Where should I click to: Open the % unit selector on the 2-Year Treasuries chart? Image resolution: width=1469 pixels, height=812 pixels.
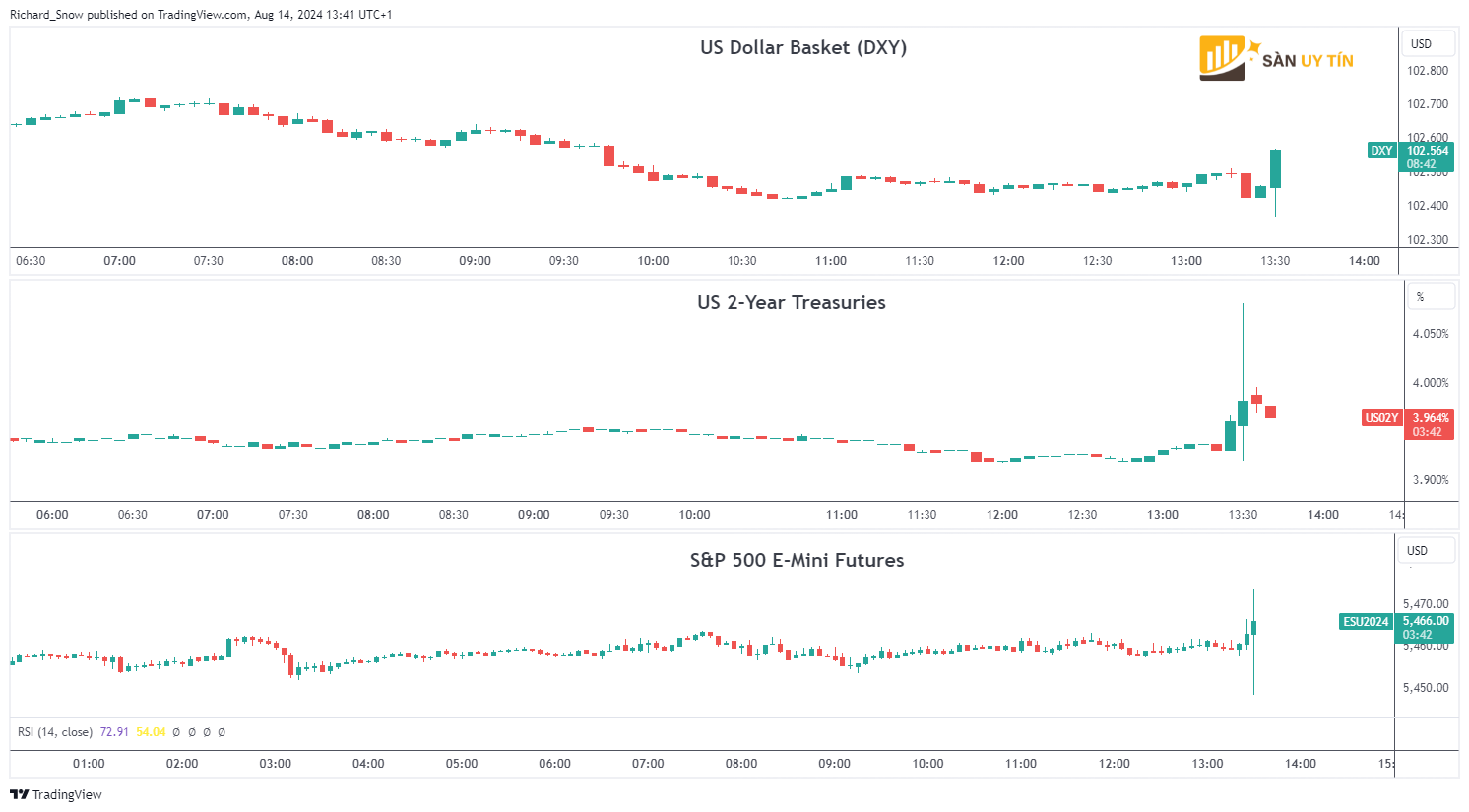pyautogui.click(x=1429, y=297)
